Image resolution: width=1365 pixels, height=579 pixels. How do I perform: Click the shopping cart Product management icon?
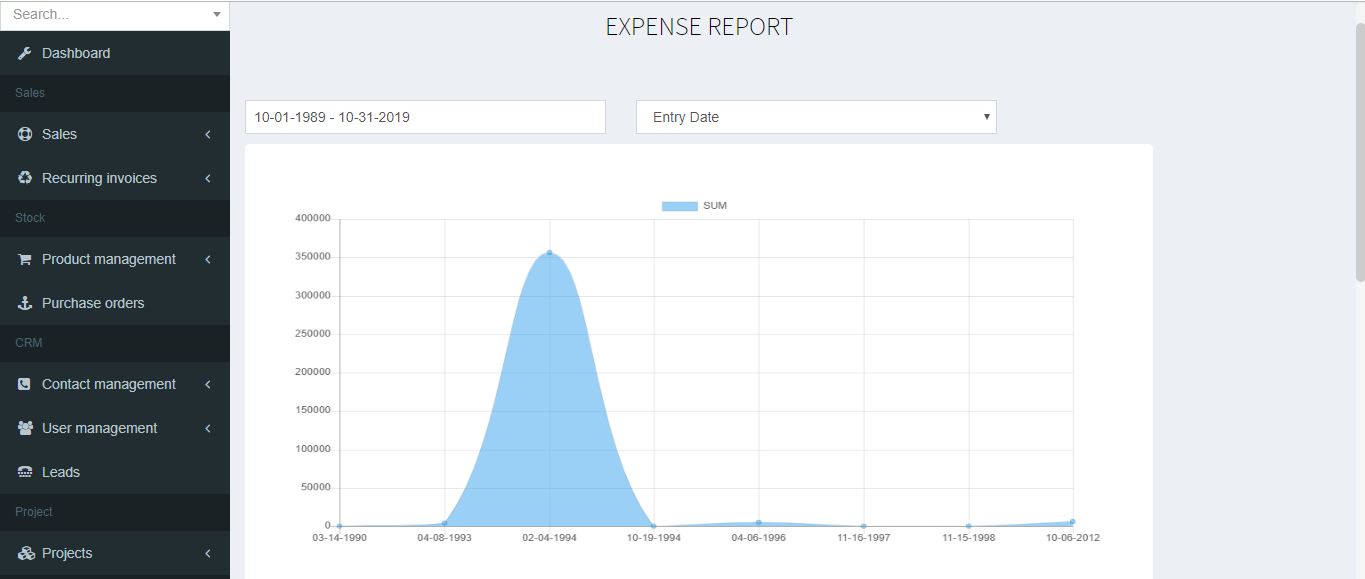coord(25,259)
